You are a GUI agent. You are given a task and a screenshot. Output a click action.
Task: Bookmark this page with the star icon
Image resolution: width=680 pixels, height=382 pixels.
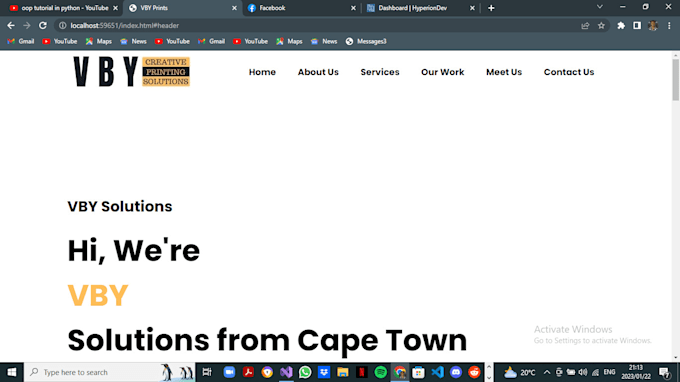[601, 26]
